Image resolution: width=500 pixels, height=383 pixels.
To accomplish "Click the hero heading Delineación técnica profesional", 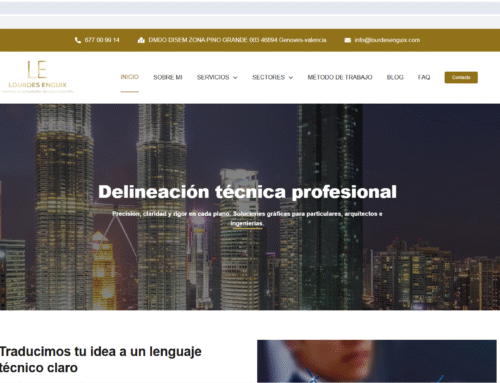I will coord(247,192).
